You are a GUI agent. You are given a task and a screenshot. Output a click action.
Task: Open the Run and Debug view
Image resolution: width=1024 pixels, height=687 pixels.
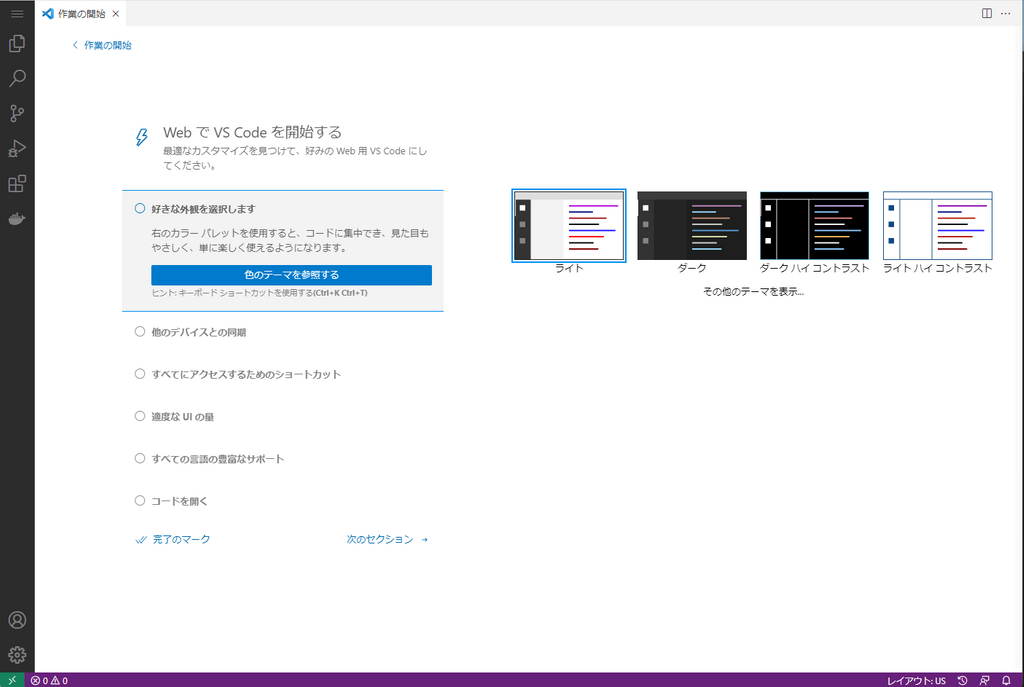click(x=16, y=148)
